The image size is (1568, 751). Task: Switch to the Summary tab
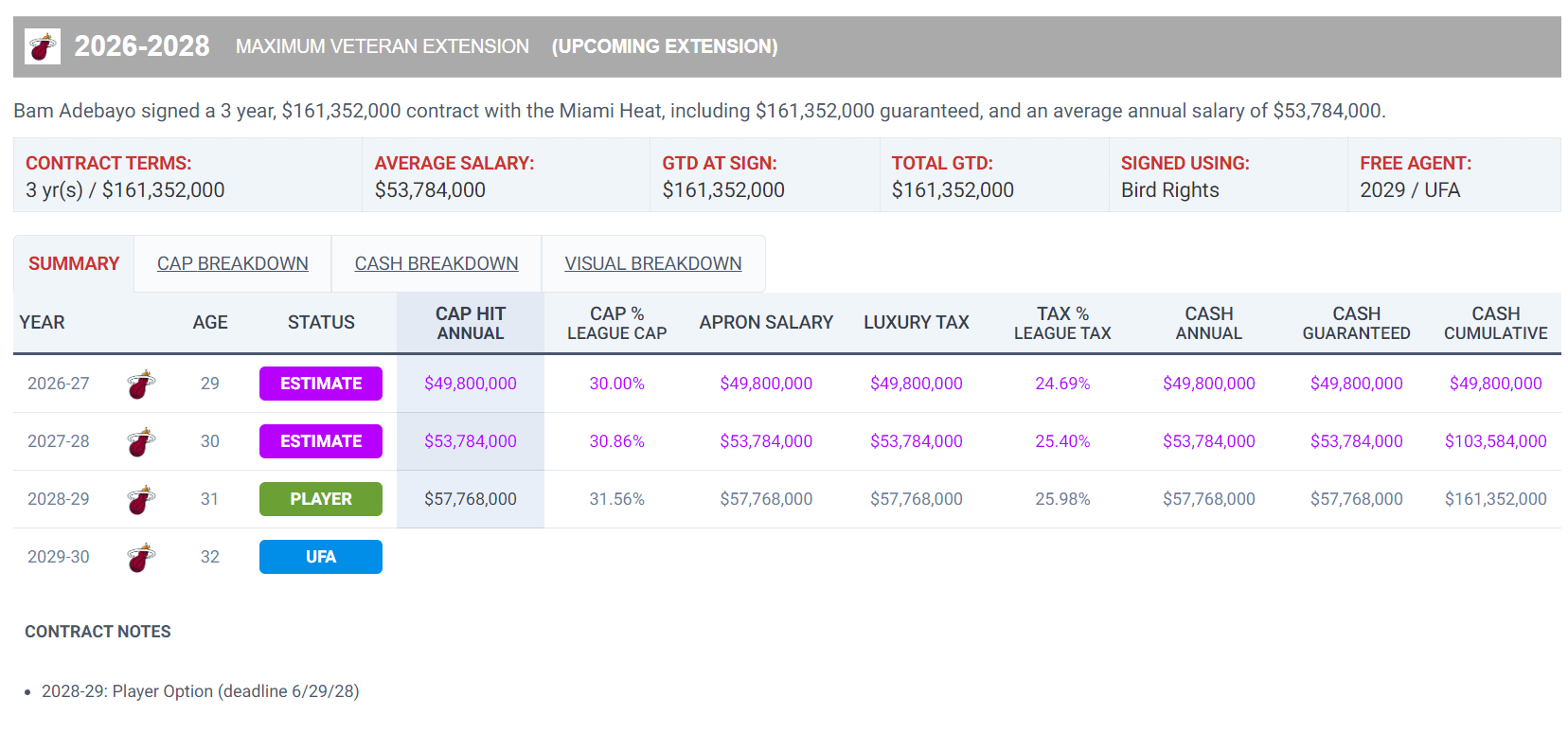click(x=74, y=264)
